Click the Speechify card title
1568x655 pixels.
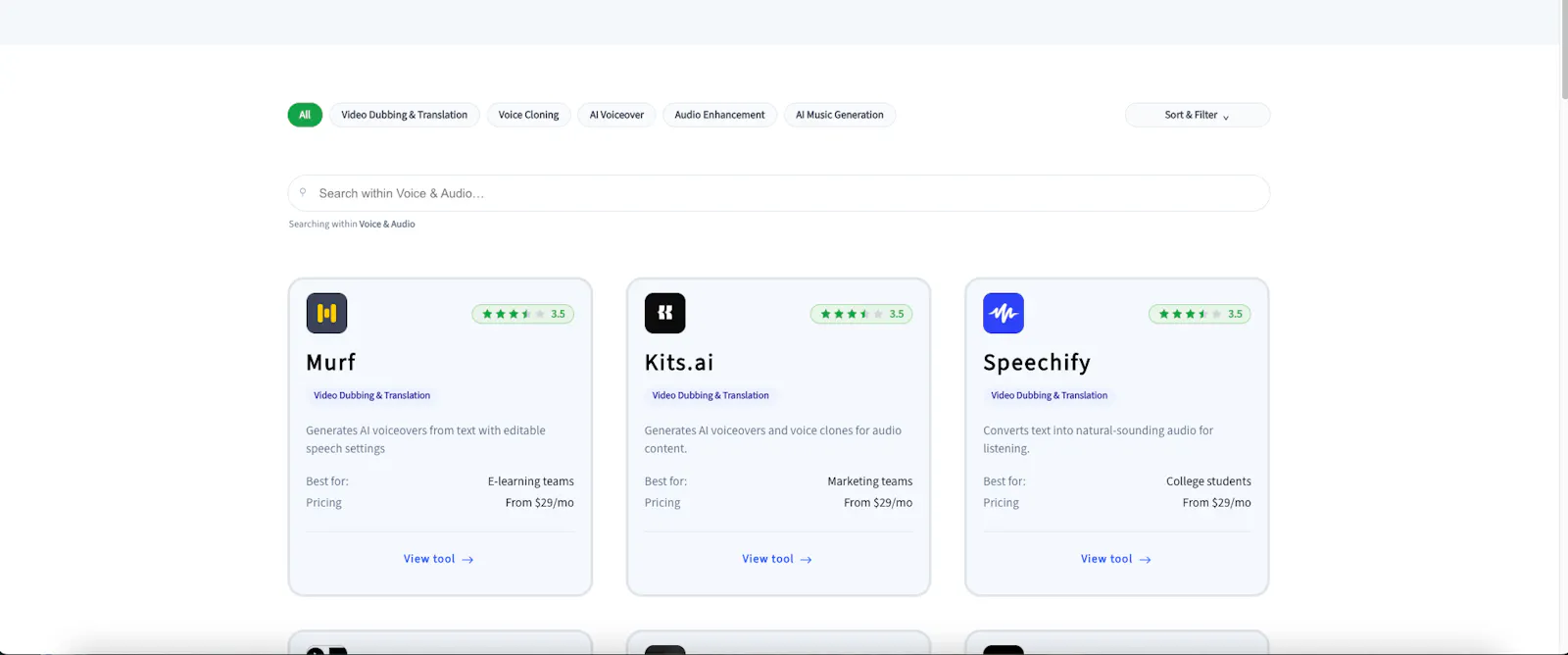point(1037,363)
